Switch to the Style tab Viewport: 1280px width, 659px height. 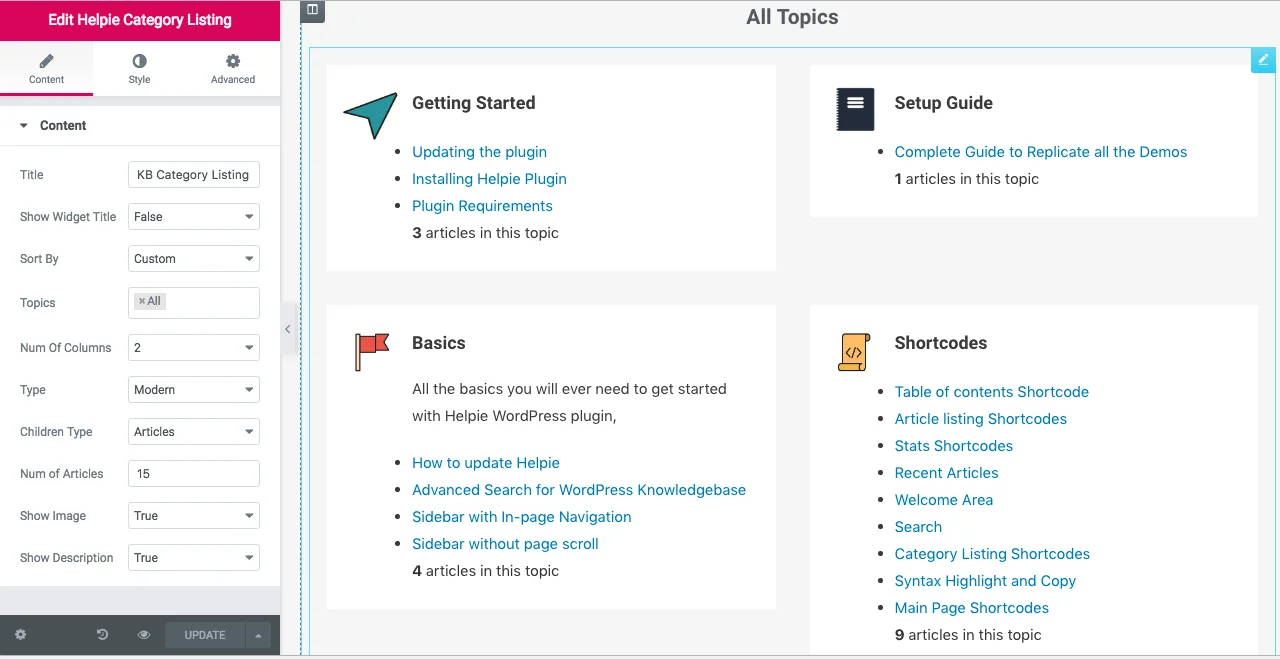click(x=139, y=69)
